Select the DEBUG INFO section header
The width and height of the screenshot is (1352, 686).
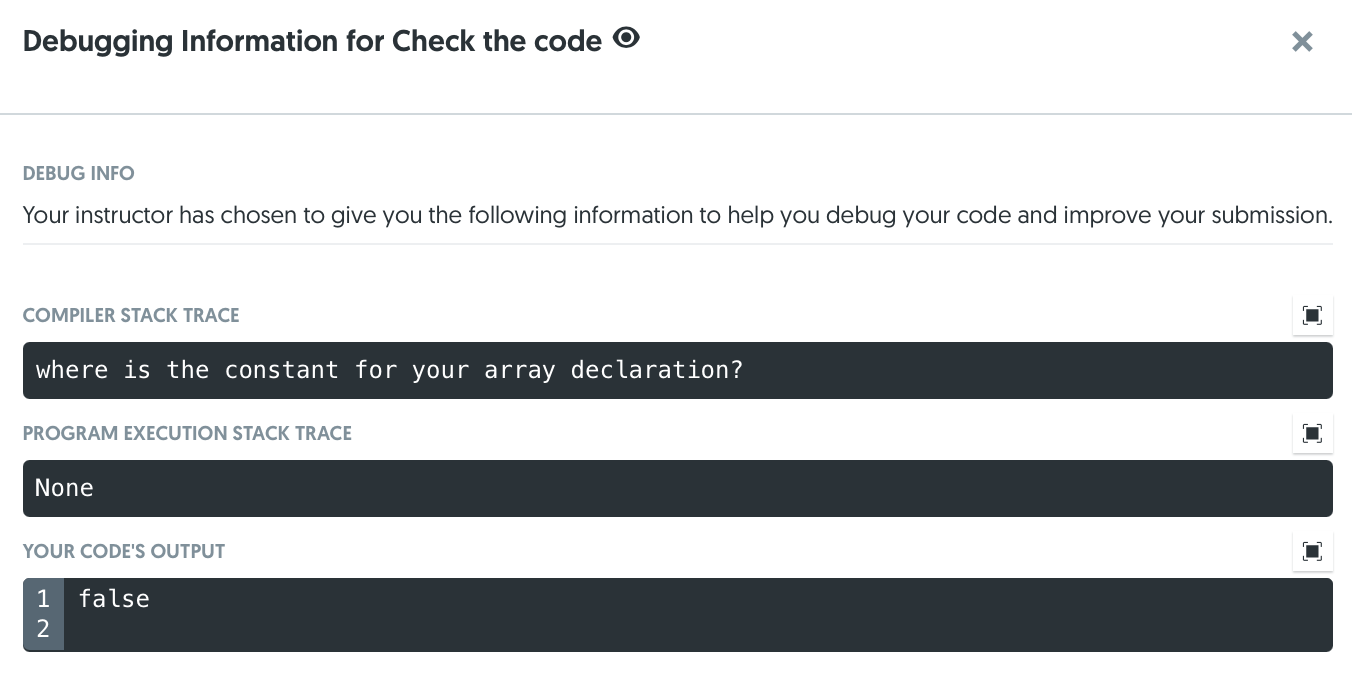pyautogui.click(x=78, y=173)
